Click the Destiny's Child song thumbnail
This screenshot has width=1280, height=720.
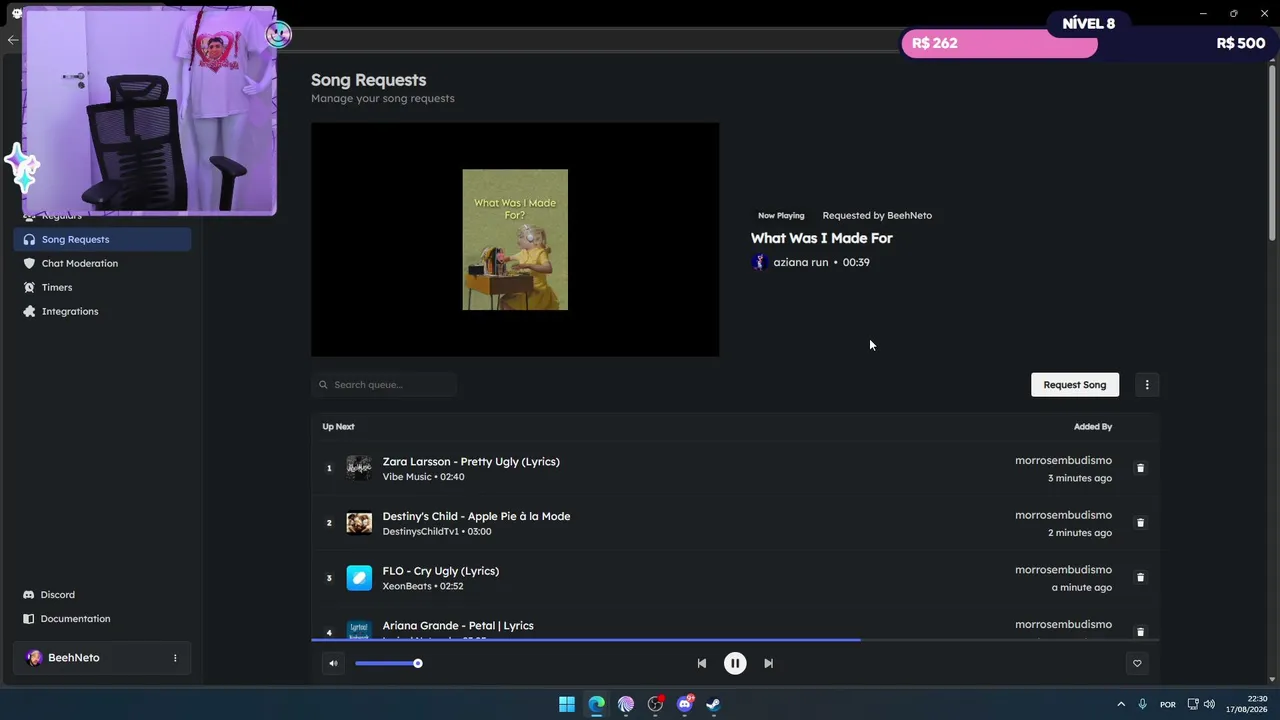pos(359,523)
